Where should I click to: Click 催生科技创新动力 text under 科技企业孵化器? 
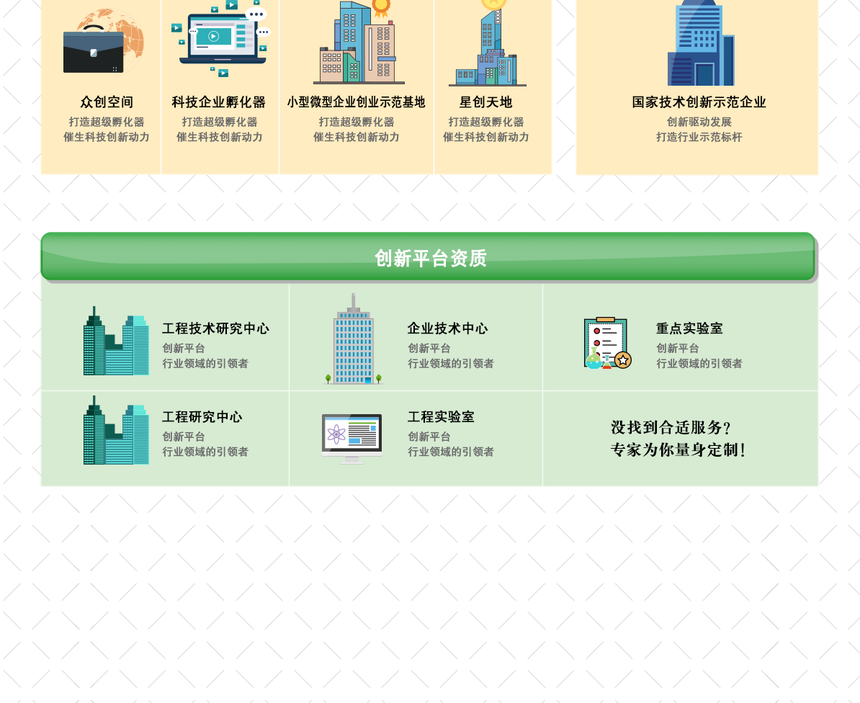pos(219,137)
